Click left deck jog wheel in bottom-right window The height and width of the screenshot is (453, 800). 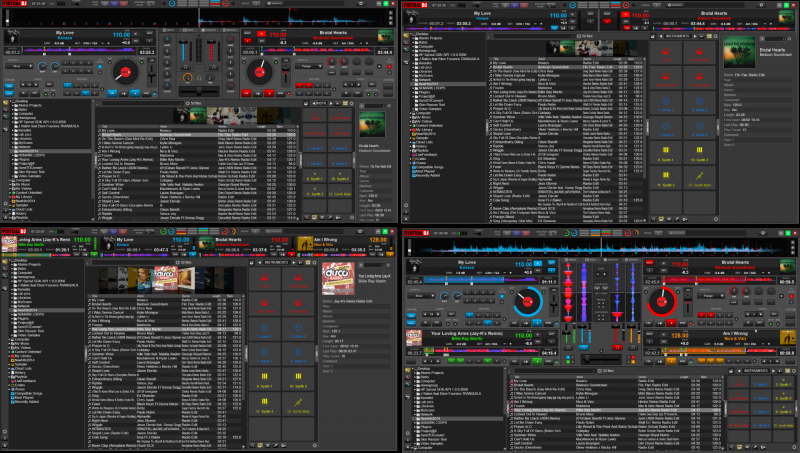click(528, 302)
